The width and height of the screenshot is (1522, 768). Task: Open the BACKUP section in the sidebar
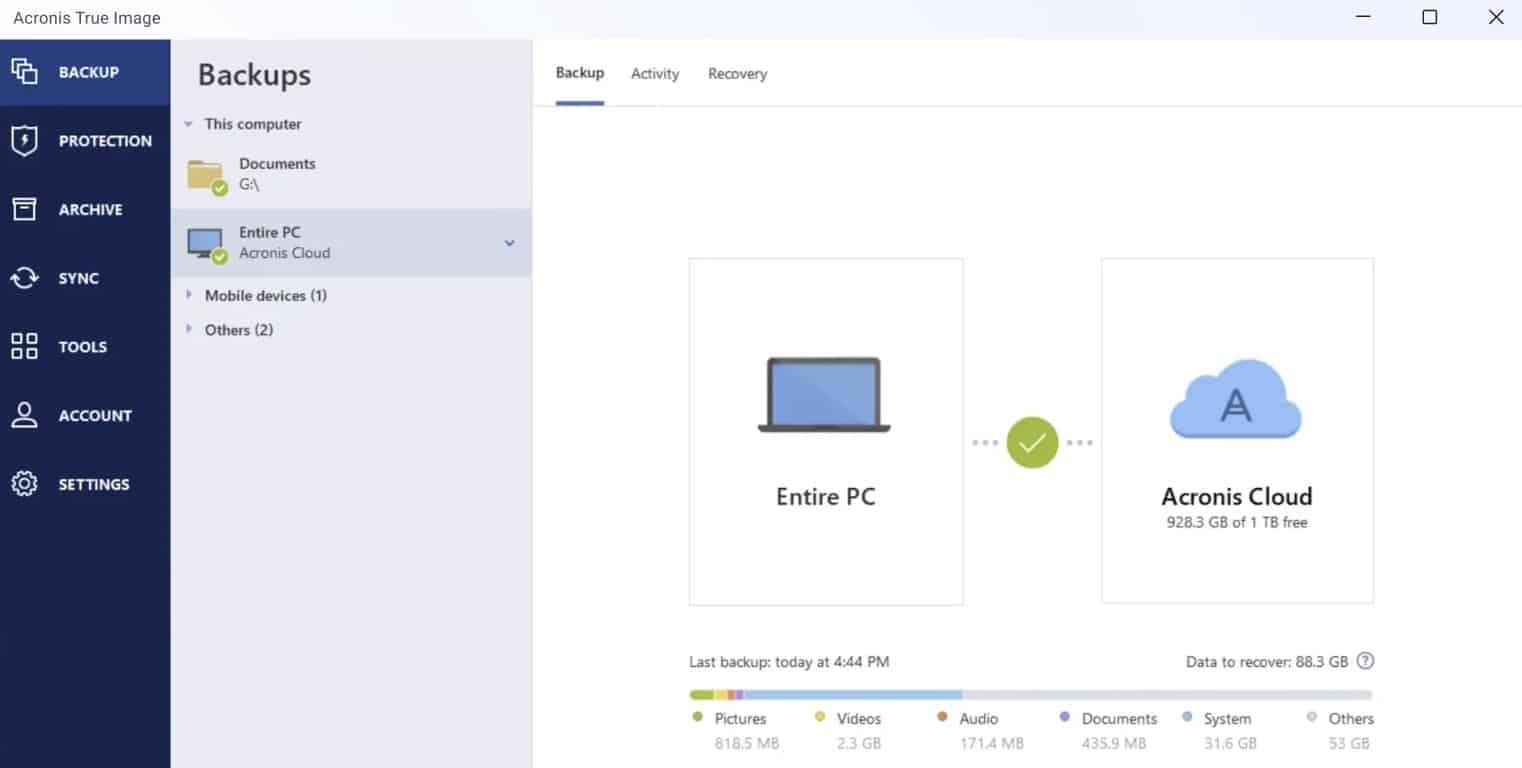click(85, 72)
